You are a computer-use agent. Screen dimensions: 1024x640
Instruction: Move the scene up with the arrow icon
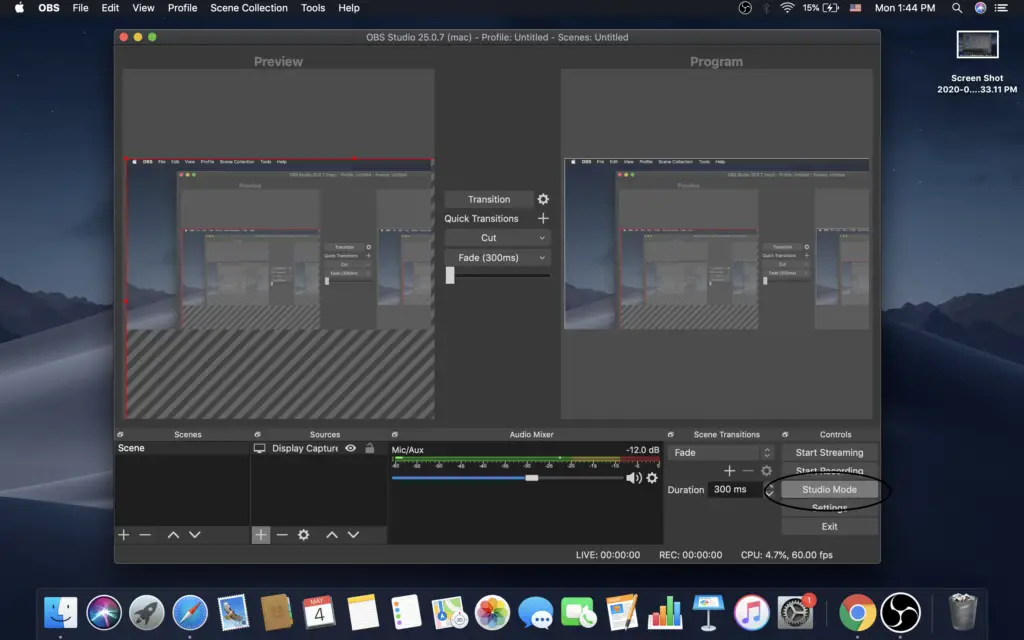coord(173,535)
